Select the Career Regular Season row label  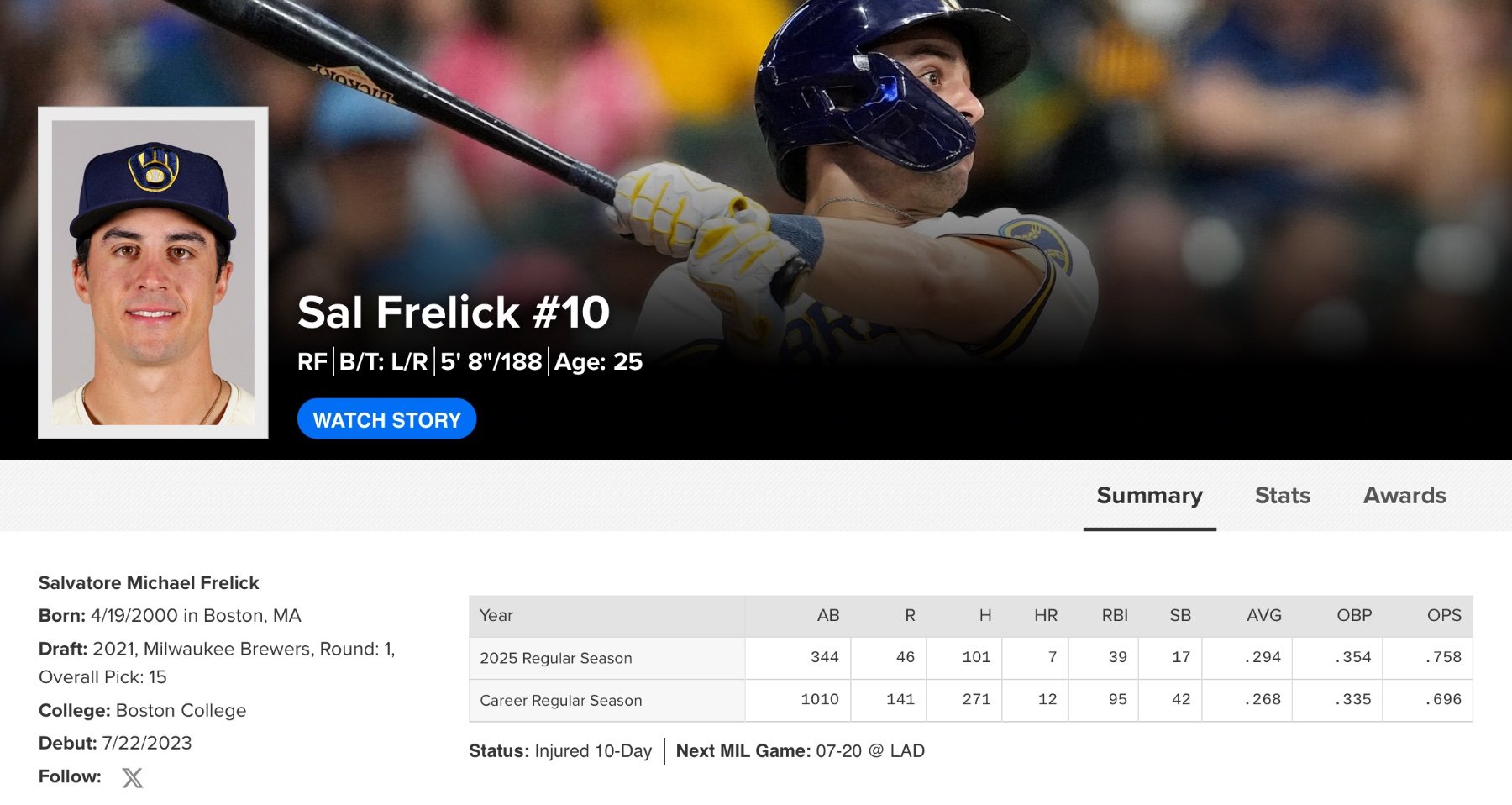pos(560,700)
